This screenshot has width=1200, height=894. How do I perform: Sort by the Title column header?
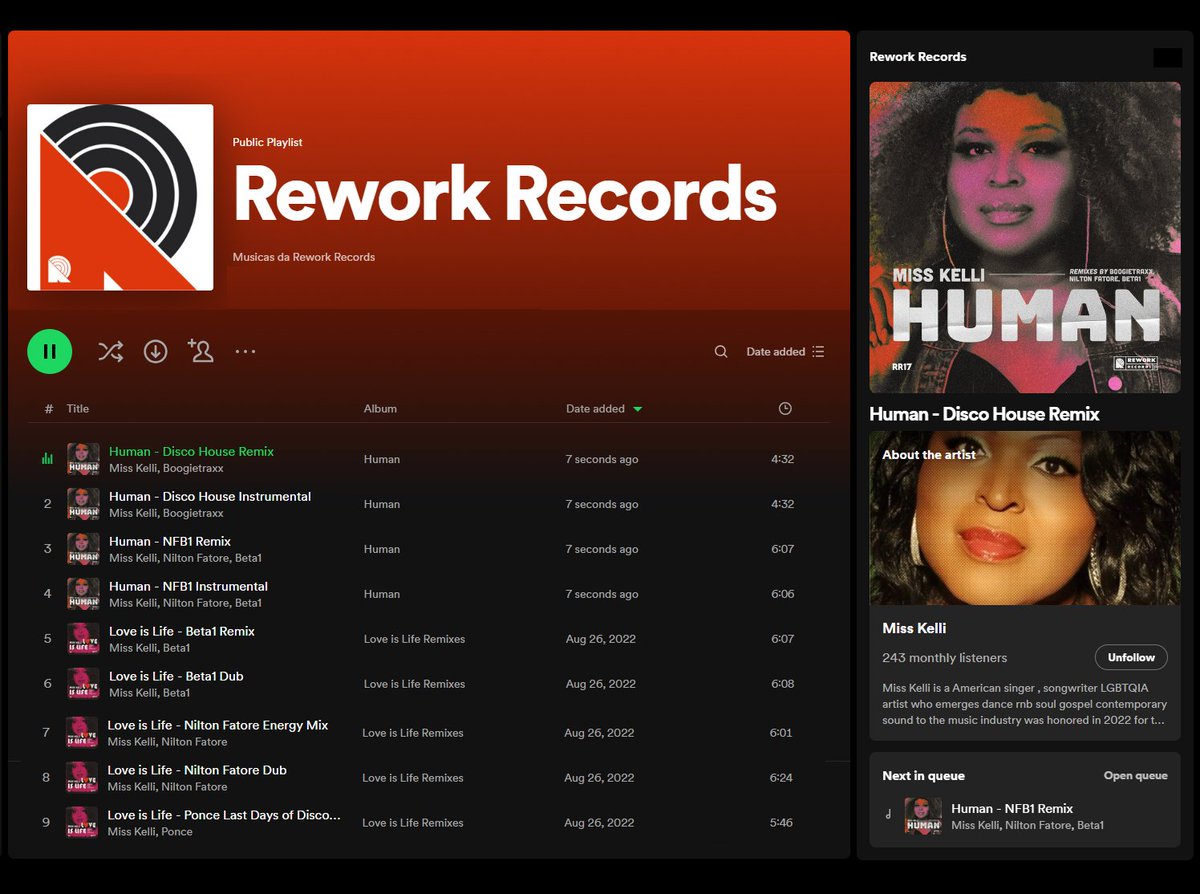pos(78,409)
